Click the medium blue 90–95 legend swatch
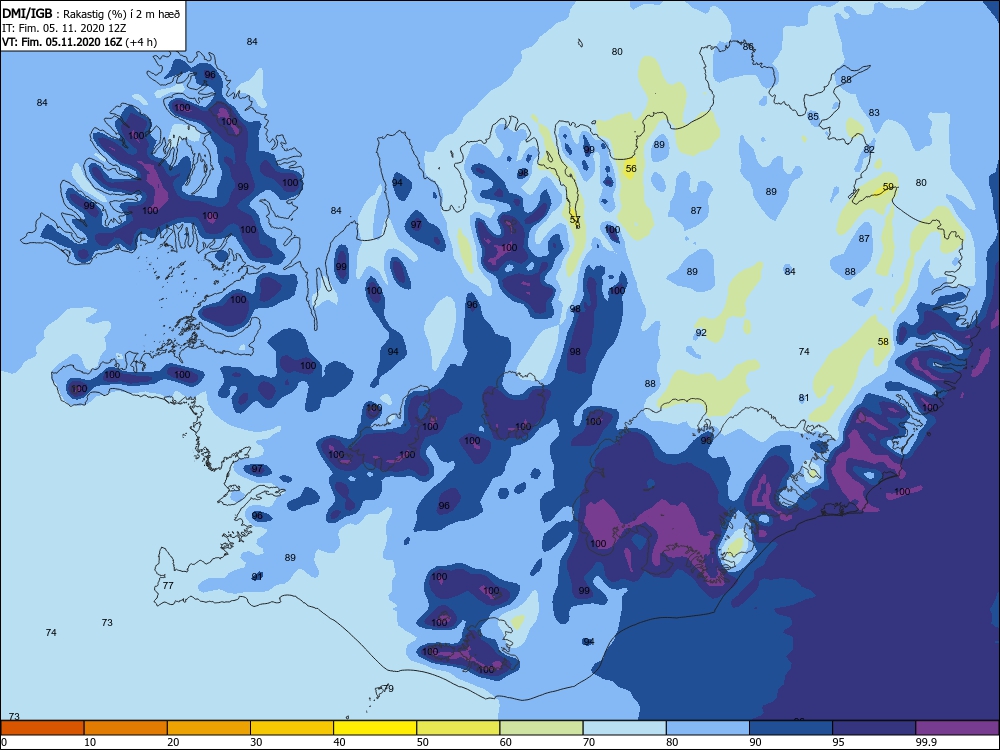Viewport: 1000px width, 750px height. coord(791,728)
